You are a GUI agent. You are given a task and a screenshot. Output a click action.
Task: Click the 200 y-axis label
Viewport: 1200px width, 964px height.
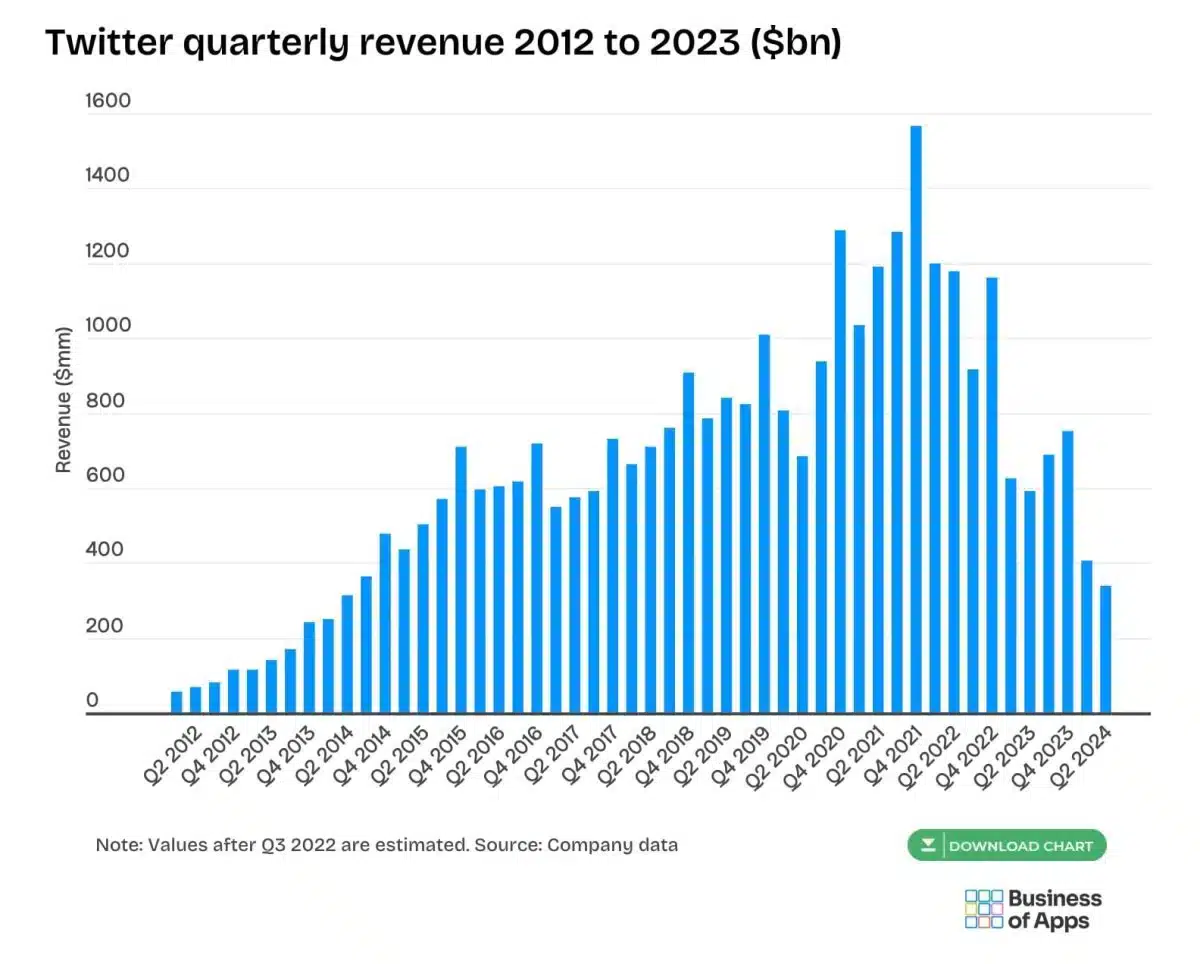click(104, 626)
